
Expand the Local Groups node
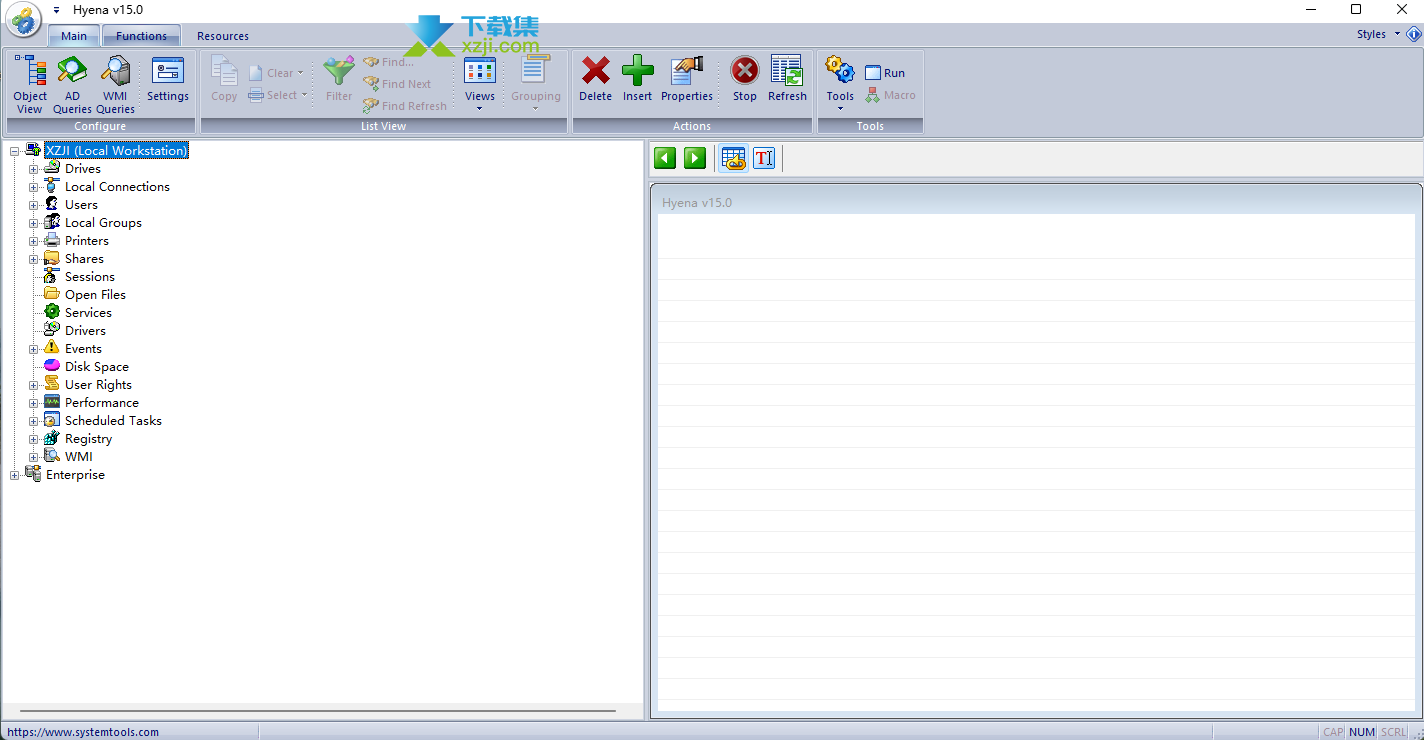(33, 223)
